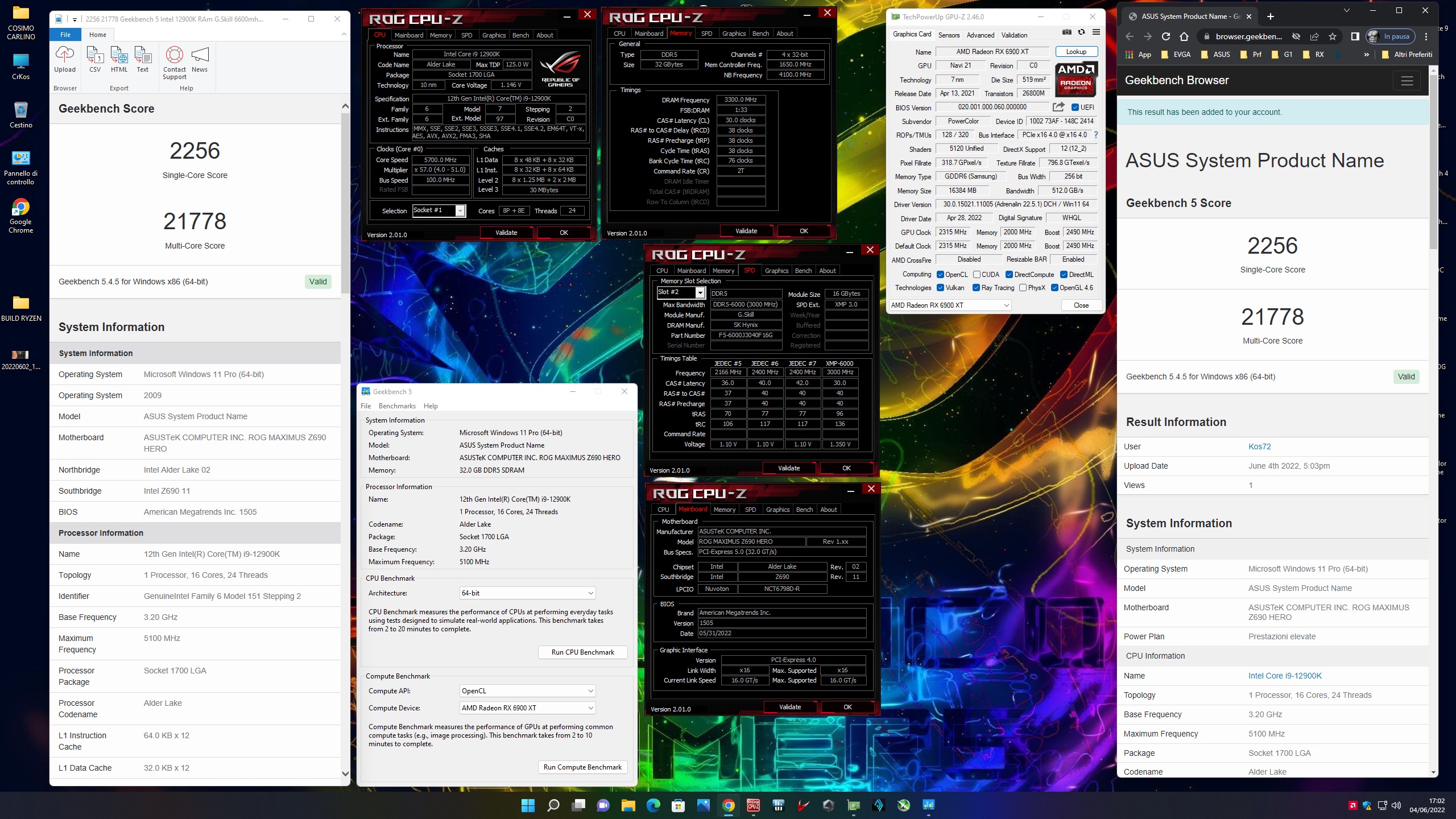Open File Explorer from taskbar
The width and height of the screenshot is (1456, 819).
tap(628, 805)
